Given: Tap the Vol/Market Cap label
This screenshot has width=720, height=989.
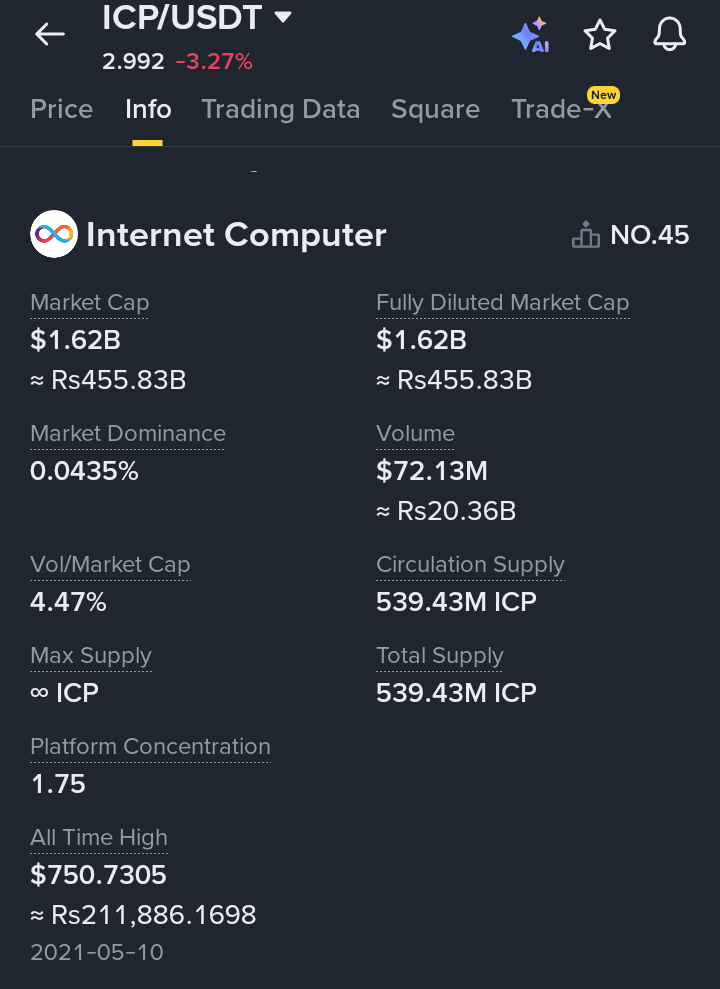Looking at the screenshot, I should pos(110,565).
